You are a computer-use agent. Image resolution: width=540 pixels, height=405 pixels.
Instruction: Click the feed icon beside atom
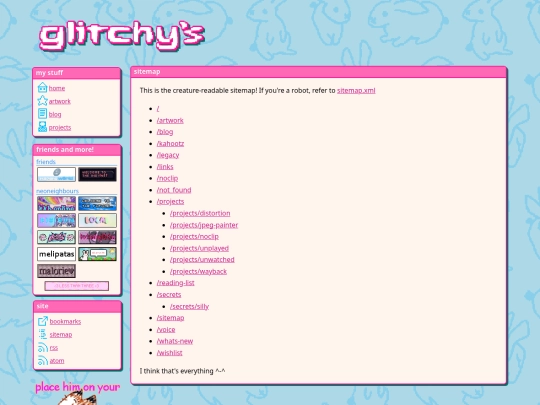43,361
